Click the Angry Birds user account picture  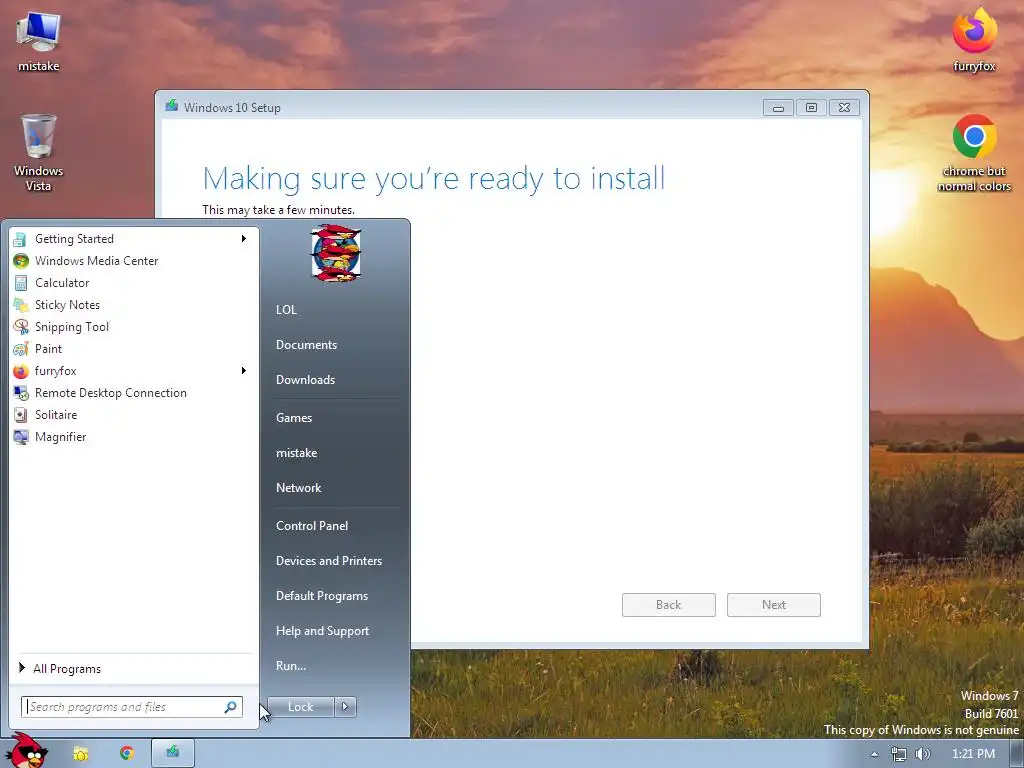pos(336,253)
